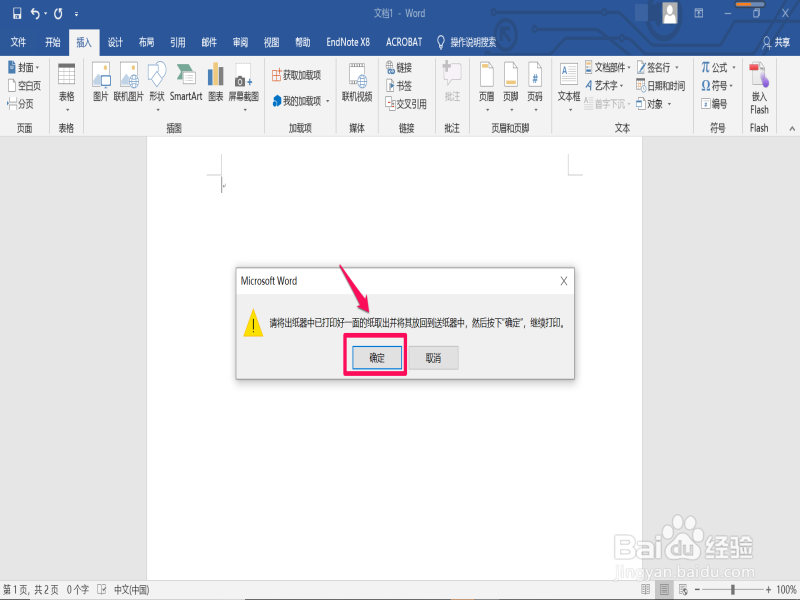This screenshot has height=600, width=800.
Task: Switch to Read Mode view
Action: (645, 590)
